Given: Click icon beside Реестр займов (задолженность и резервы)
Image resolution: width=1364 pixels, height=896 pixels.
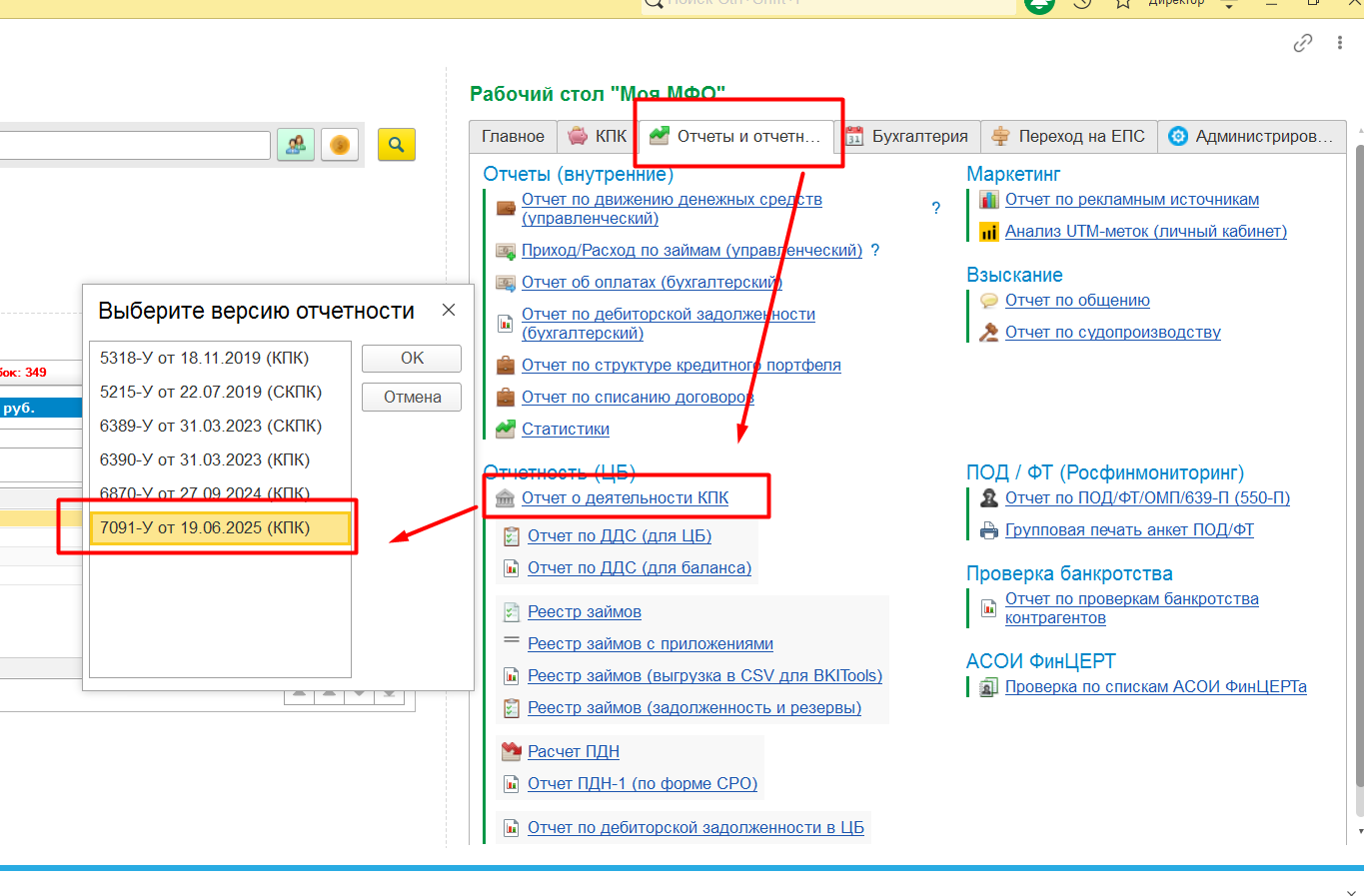Looking at the screenshot, I should click(x=512, y=708).
